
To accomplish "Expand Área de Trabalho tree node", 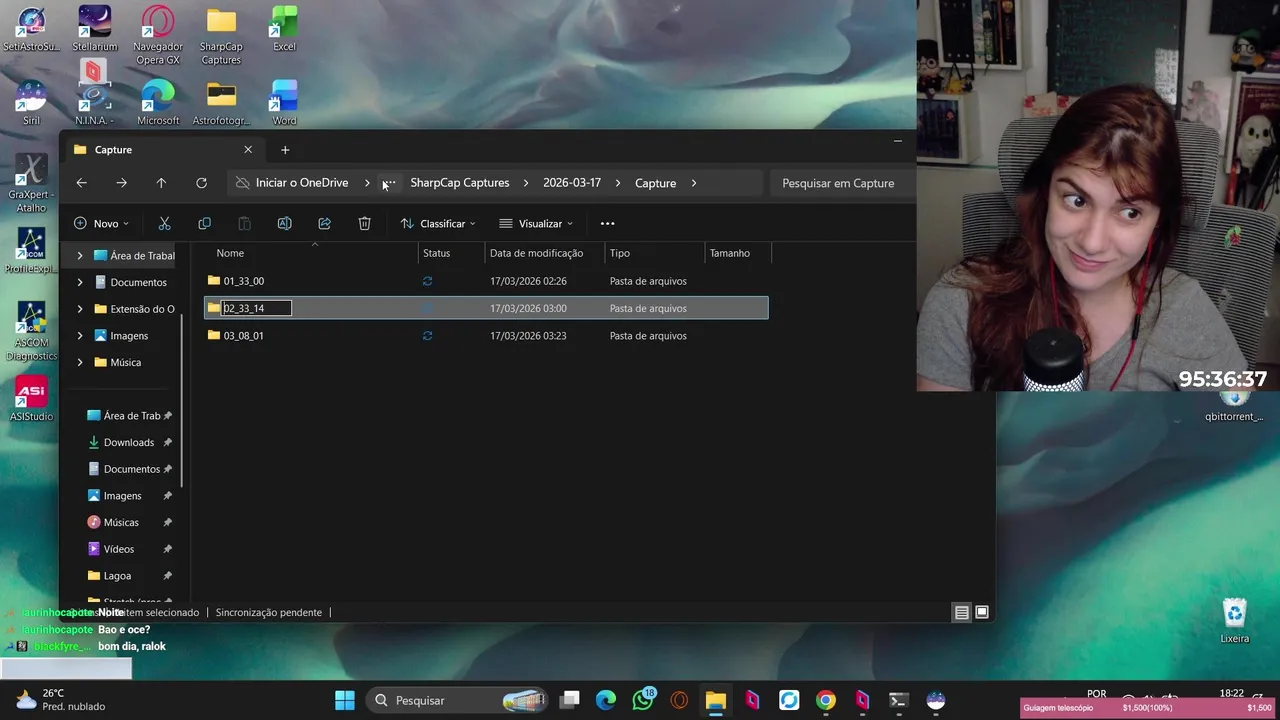I will tap(80, 255).
